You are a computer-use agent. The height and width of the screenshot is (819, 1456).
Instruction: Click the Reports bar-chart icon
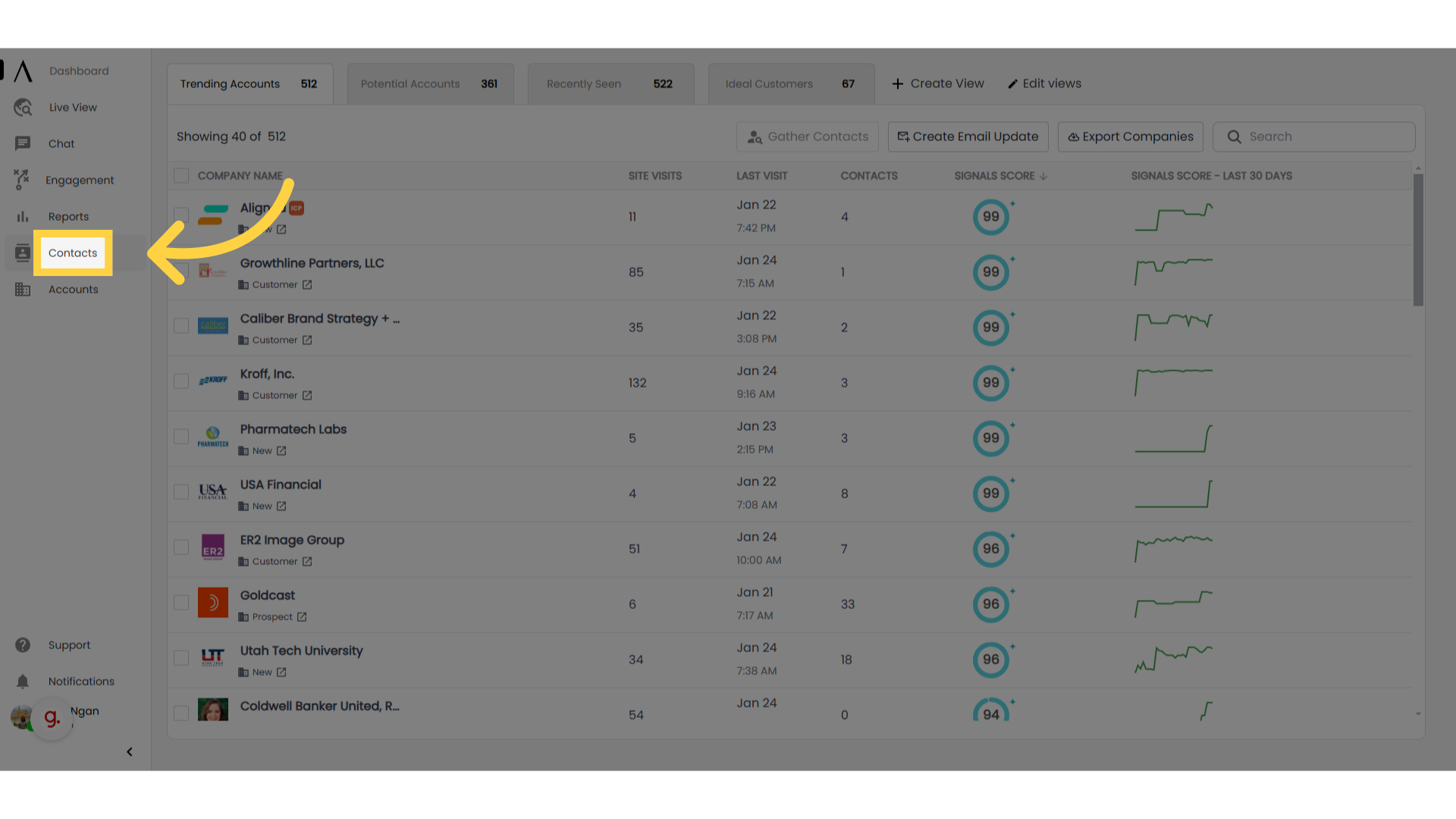[x=22, y=216]
